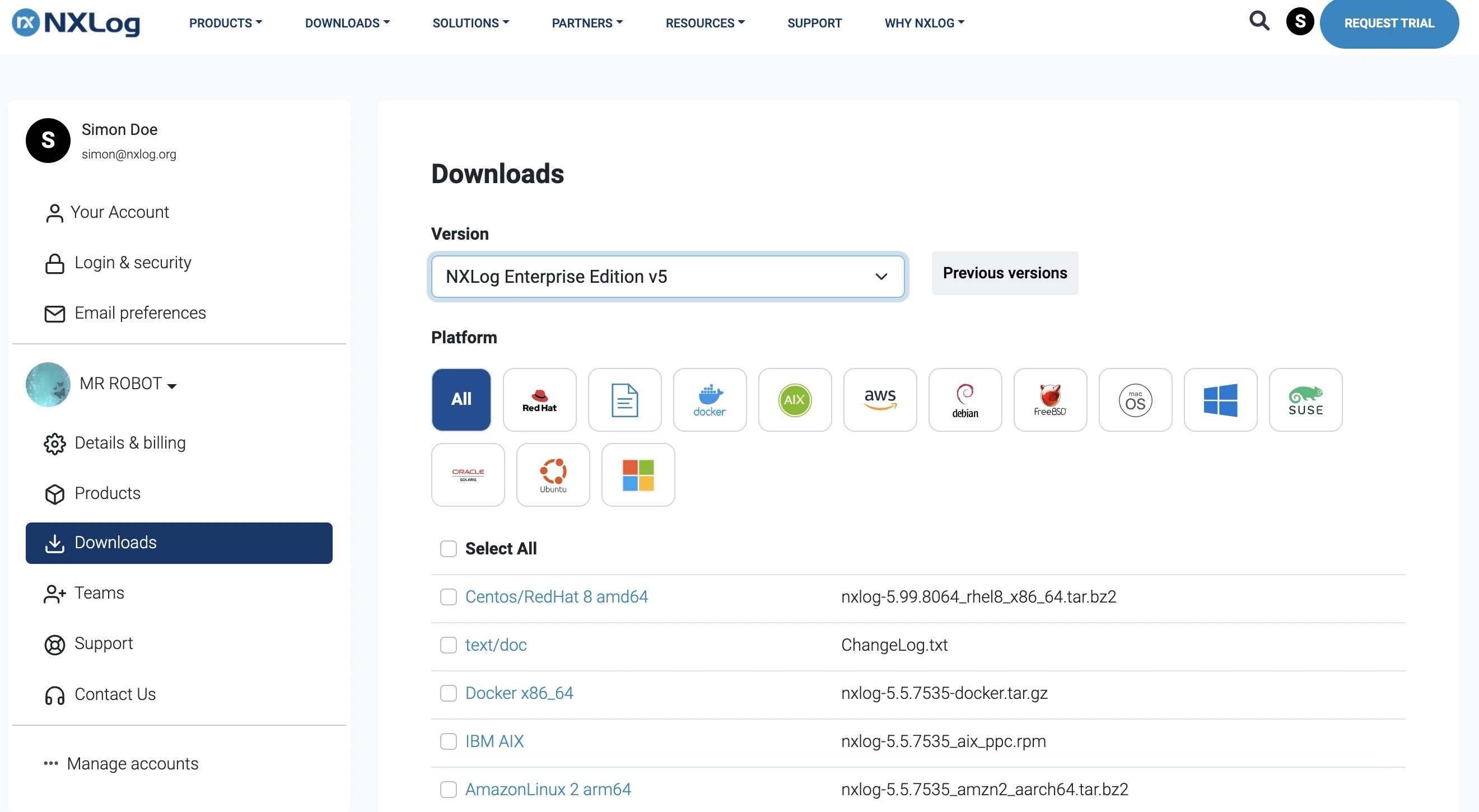Tick the Centos/RedHat 8 amd64 checkbox

click(449, 596)
